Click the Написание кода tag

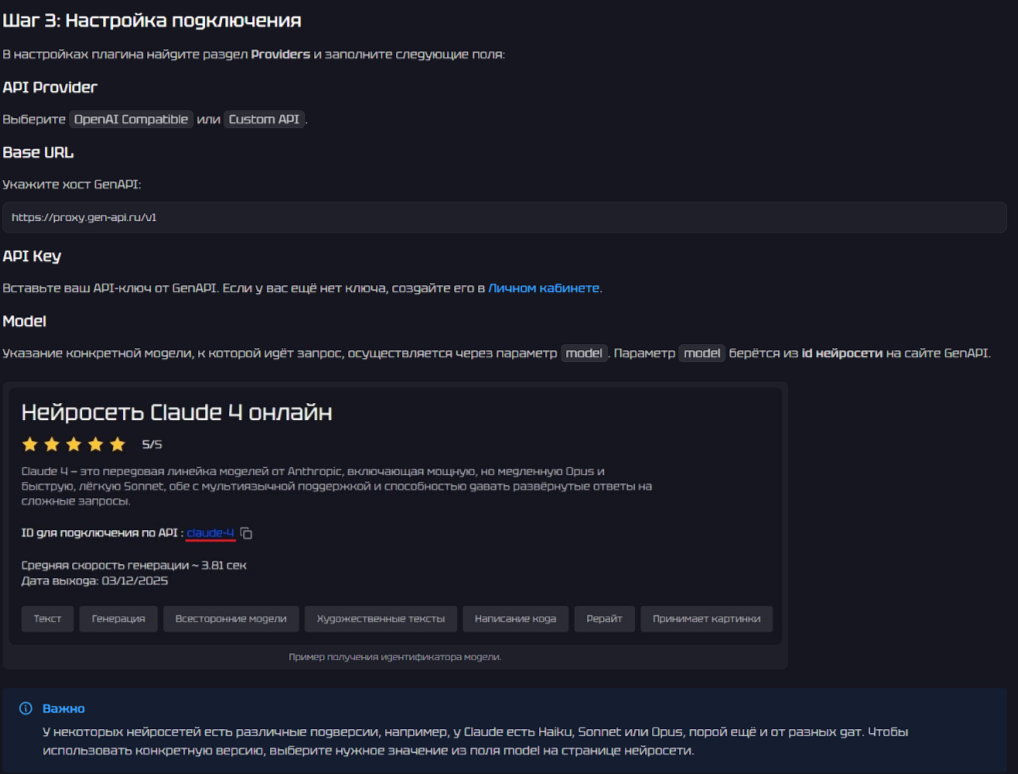[515, 618]
